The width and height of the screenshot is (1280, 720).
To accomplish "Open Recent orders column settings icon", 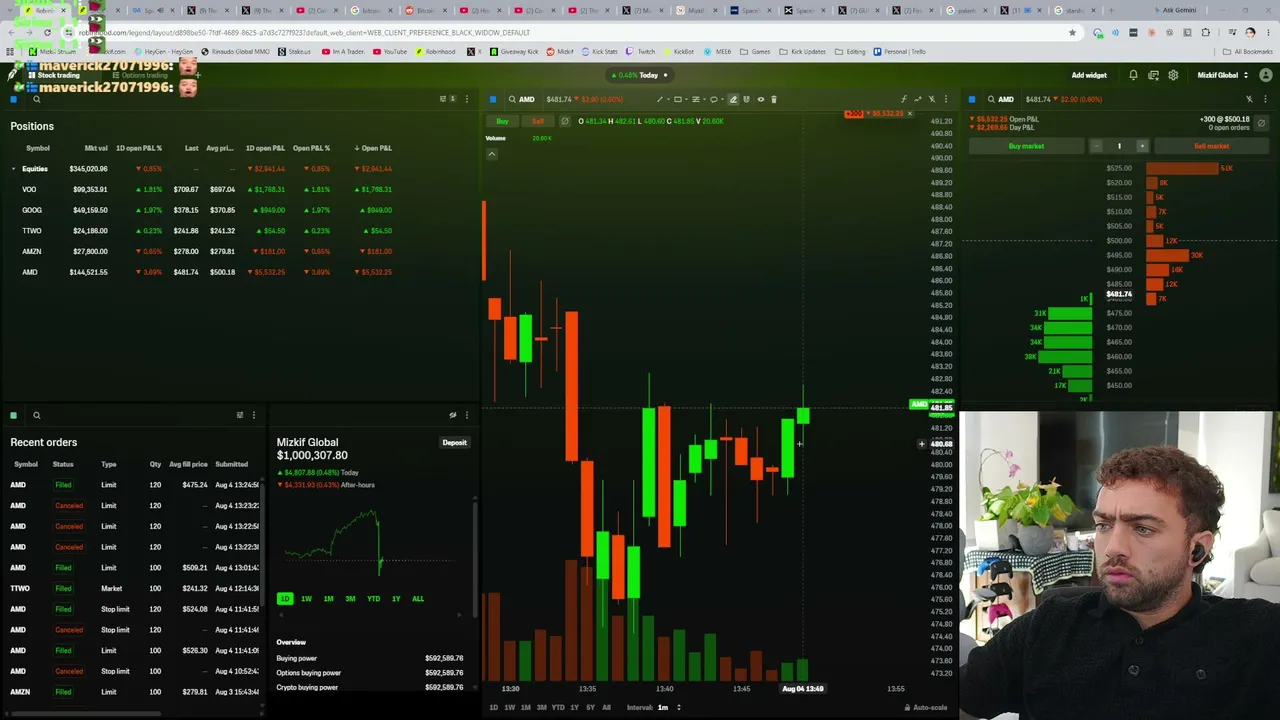I will [x=240, y=415].
